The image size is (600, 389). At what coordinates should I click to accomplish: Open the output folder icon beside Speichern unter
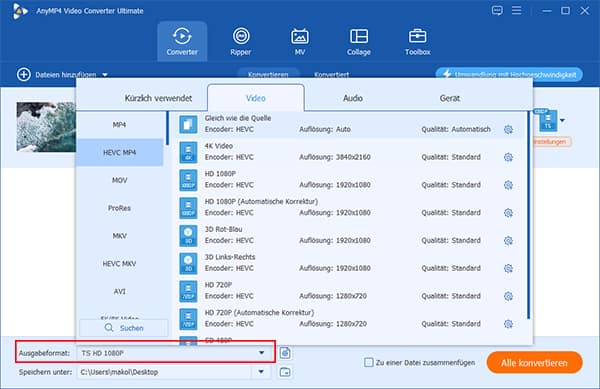(x=285, y=372)
